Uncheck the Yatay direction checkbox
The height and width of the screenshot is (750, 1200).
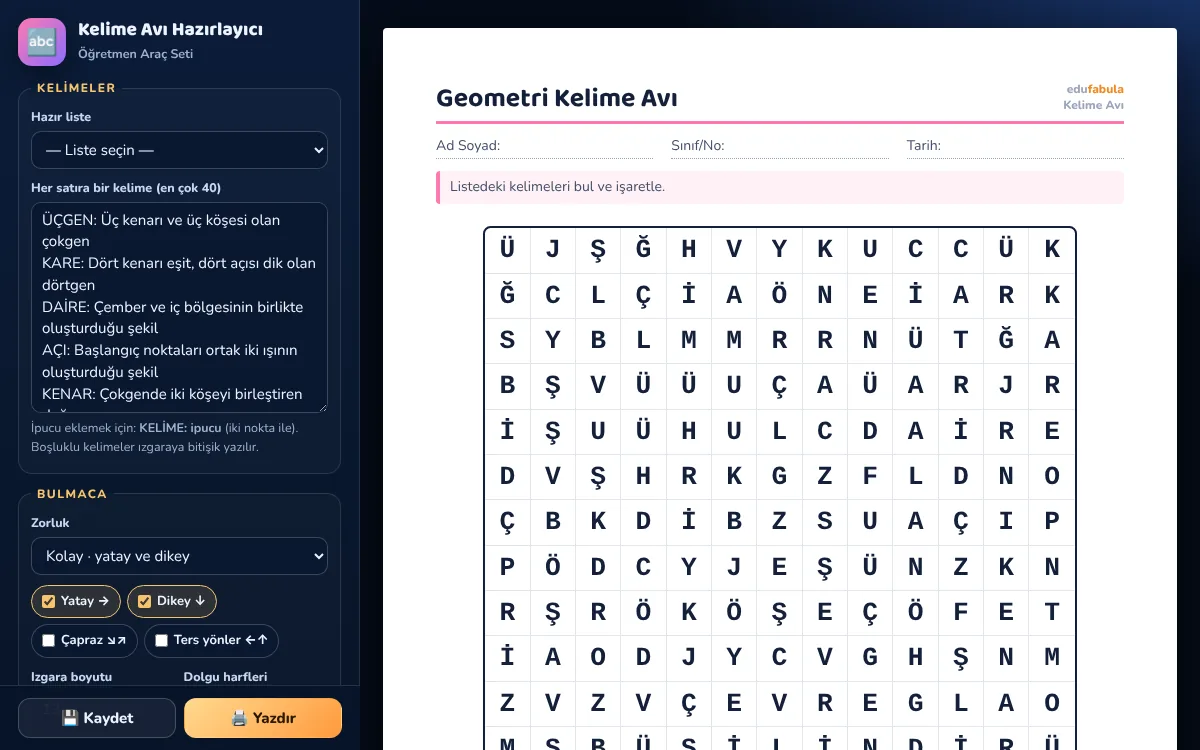pos(48,601)
